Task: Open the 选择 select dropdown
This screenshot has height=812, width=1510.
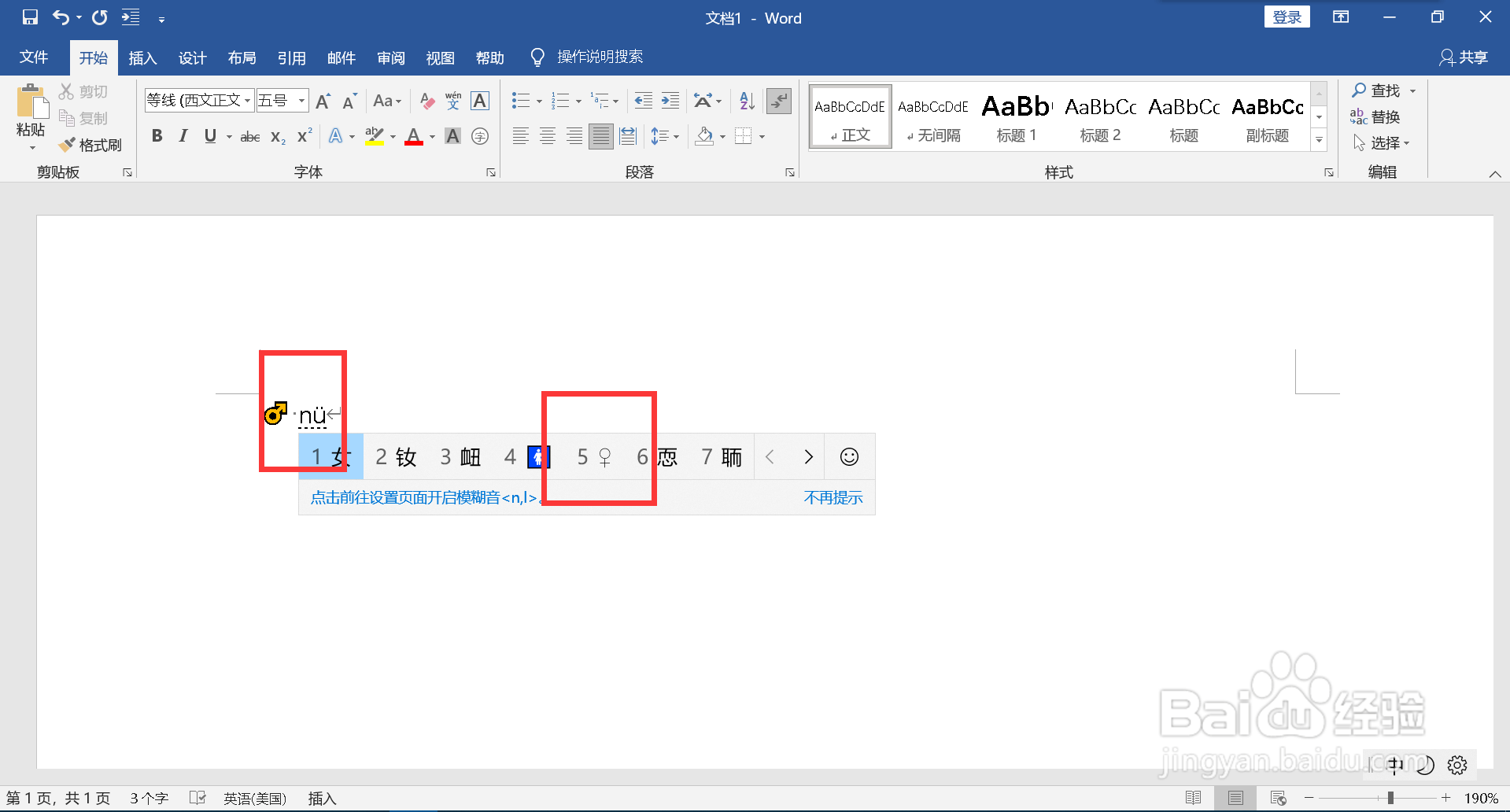Action: coord(1382,142)
